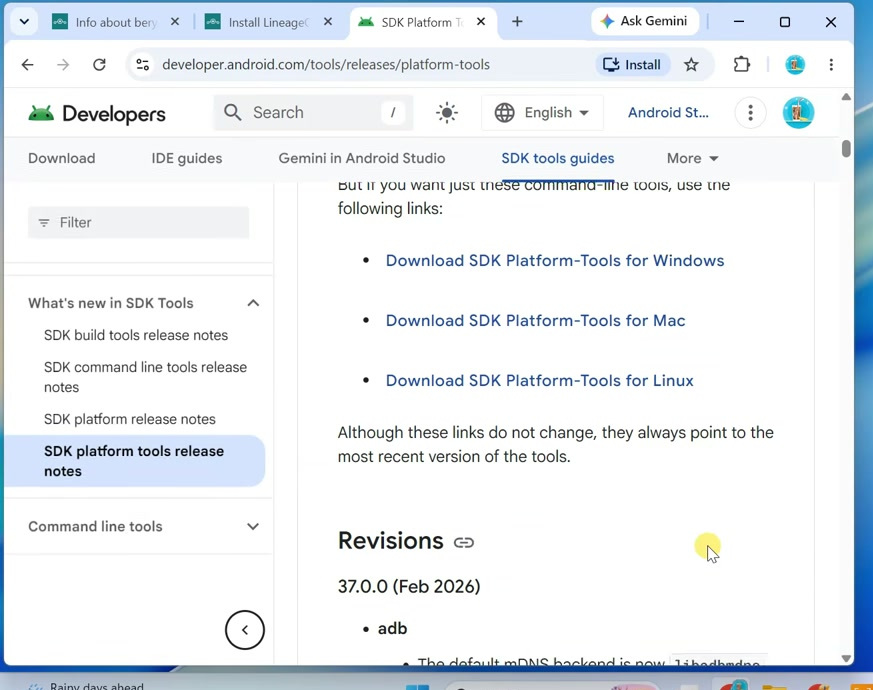Bookmark this page with star icon
Viewport: 873px width, 690px height.
pos(691,65)
